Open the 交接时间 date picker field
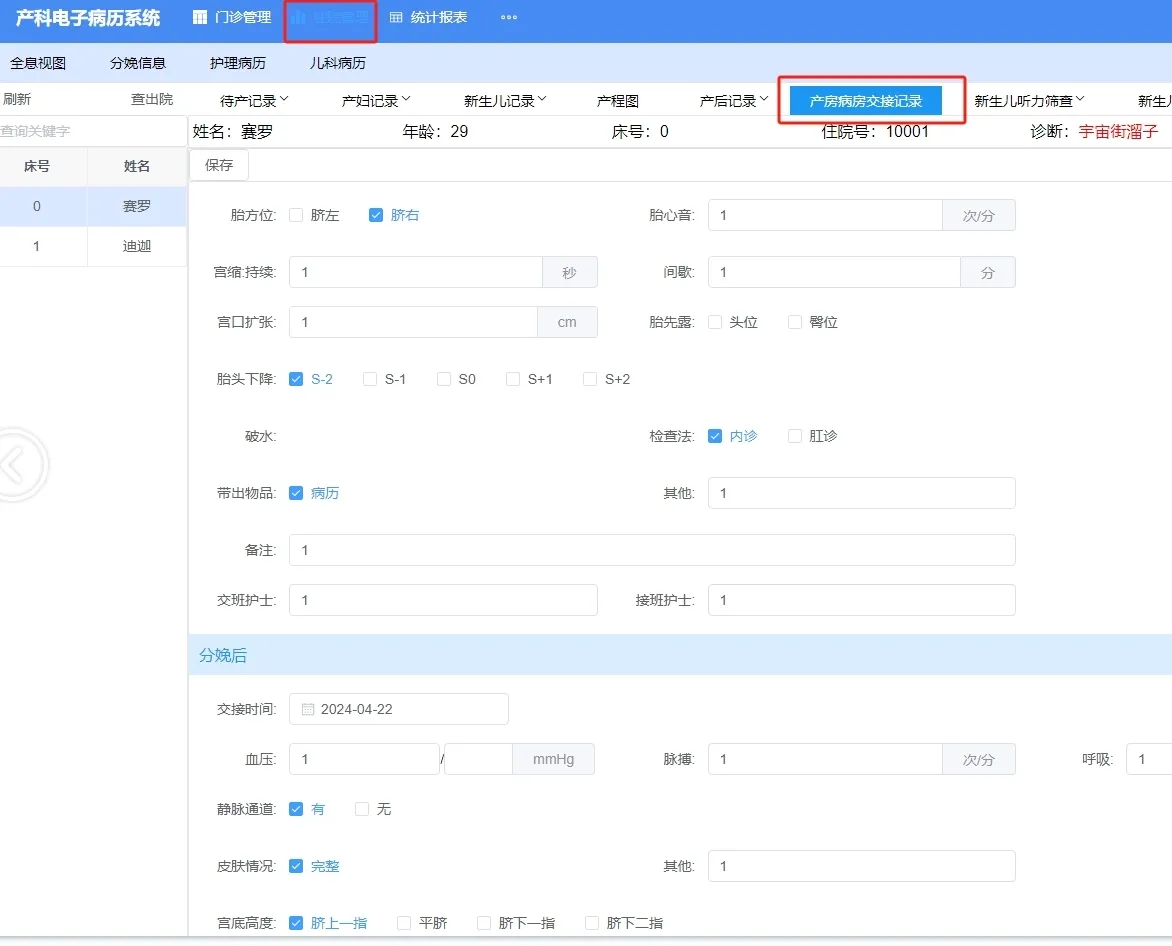The width and height of the screenshot is (1172, 946). [x=398, y=709]
